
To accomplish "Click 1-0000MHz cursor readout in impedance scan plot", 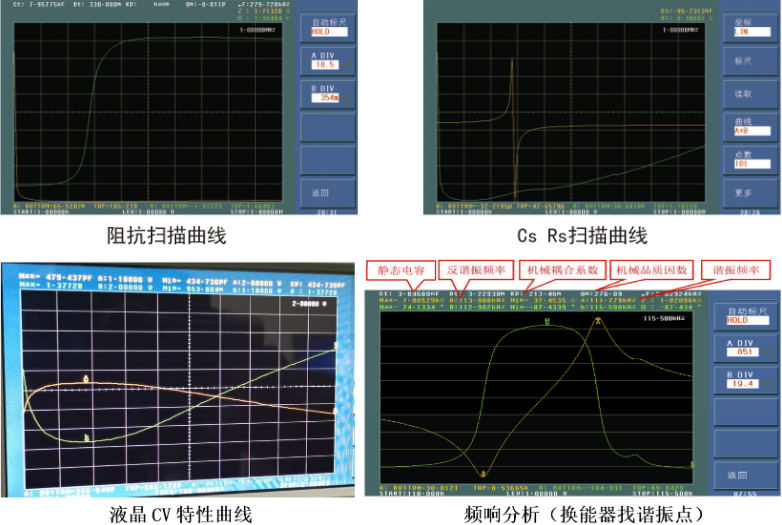I will point(257,30).
